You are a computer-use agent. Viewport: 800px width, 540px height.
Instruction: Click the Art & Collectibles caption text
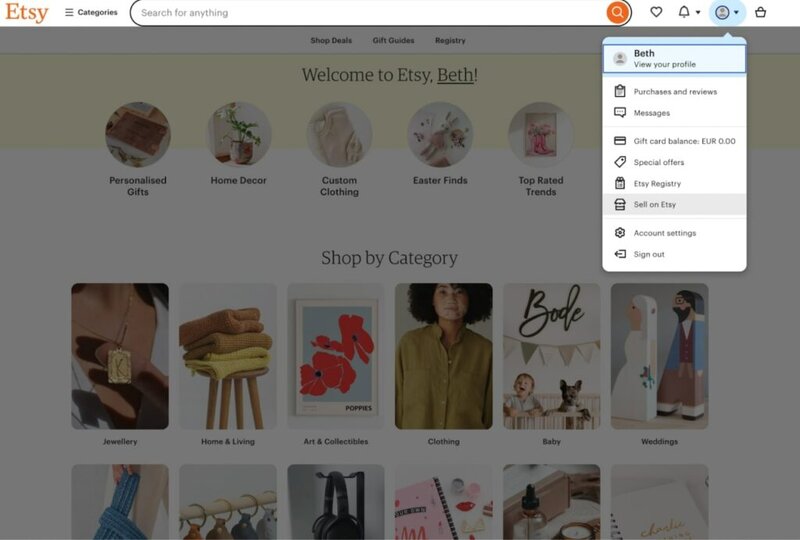336,441
